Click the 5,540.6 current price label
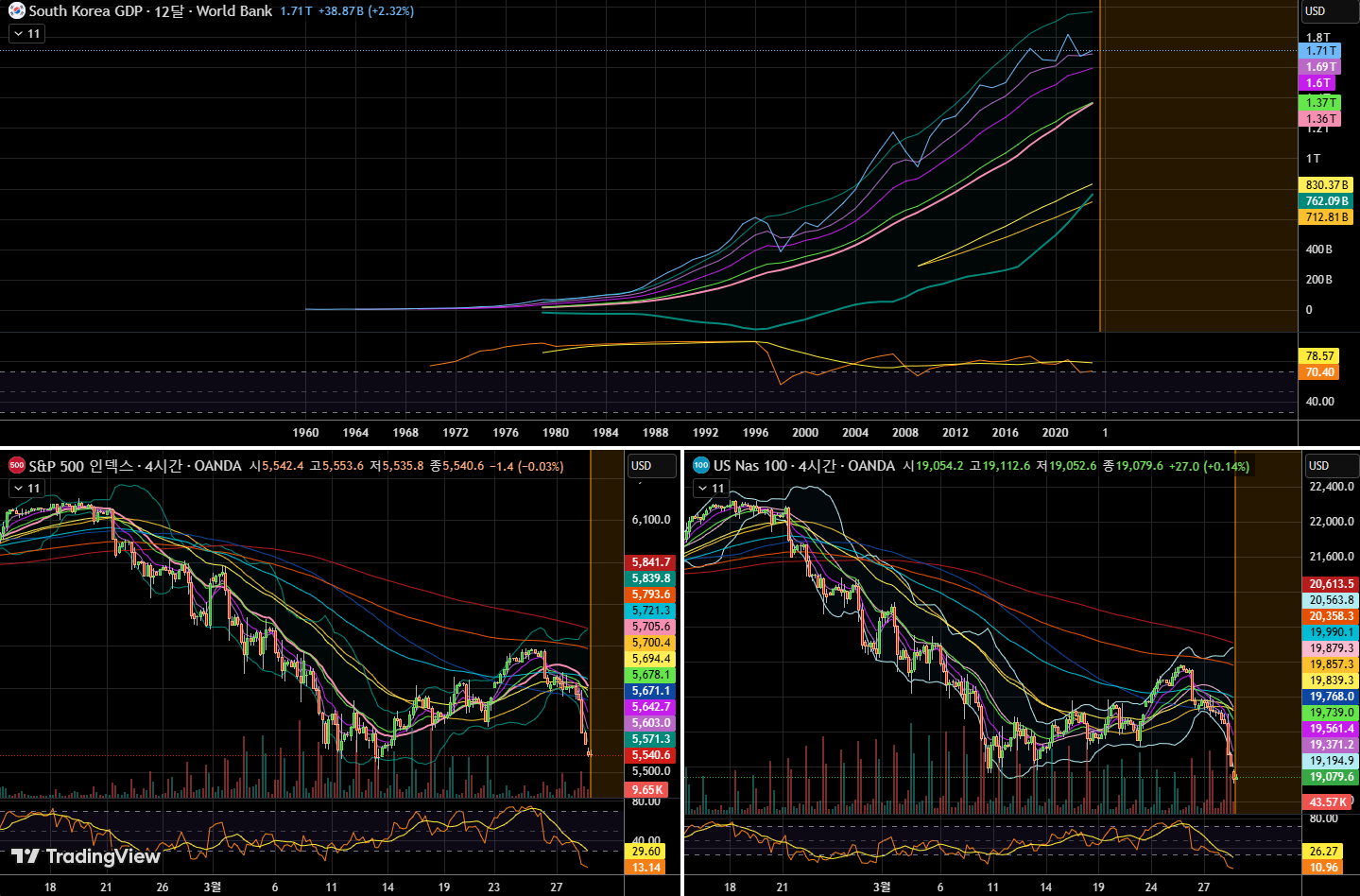The height and width of the screenshot is (896, 1360). tap(650, 755)
